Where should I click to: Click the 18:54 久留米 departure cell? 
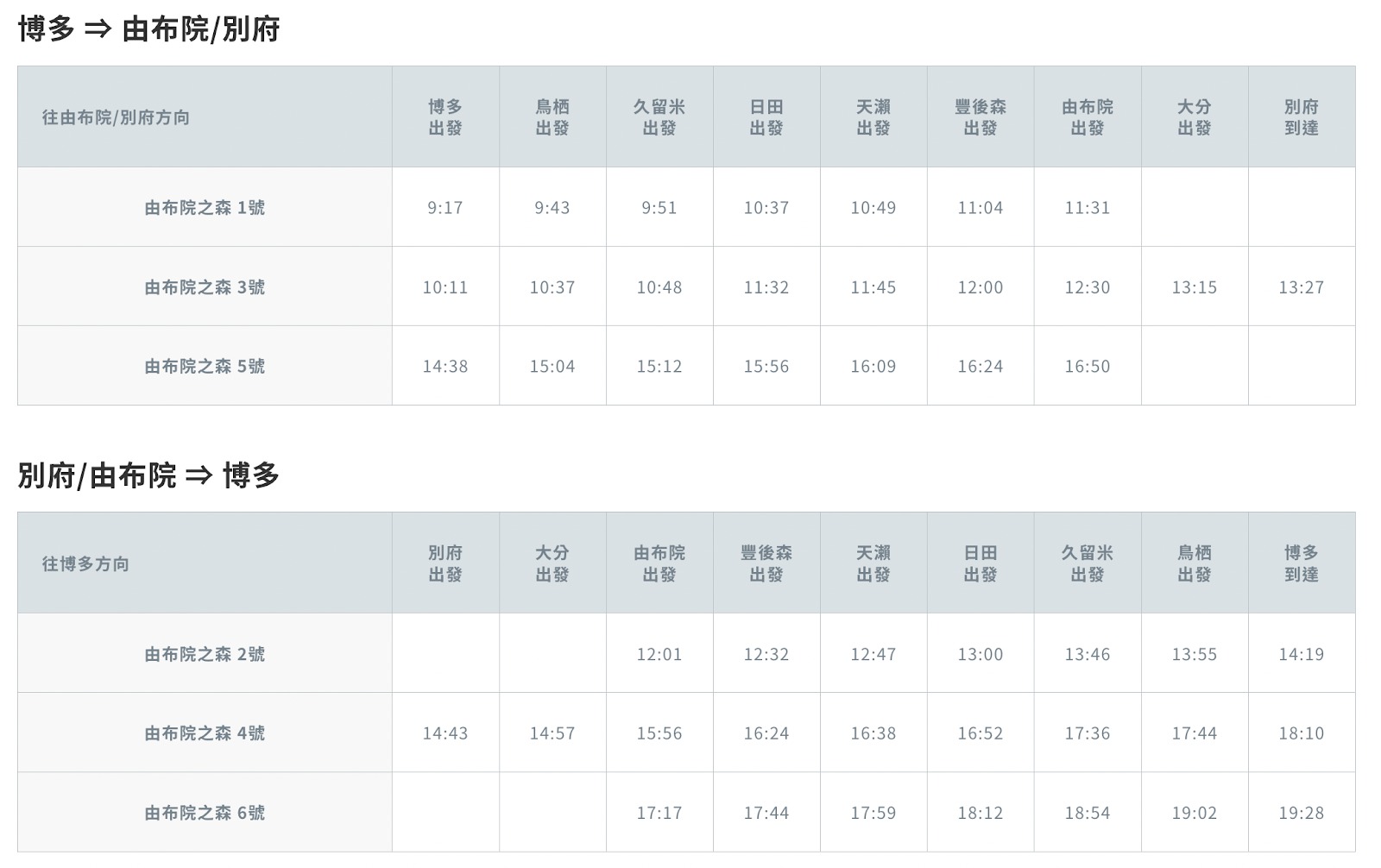point(1088,813)
